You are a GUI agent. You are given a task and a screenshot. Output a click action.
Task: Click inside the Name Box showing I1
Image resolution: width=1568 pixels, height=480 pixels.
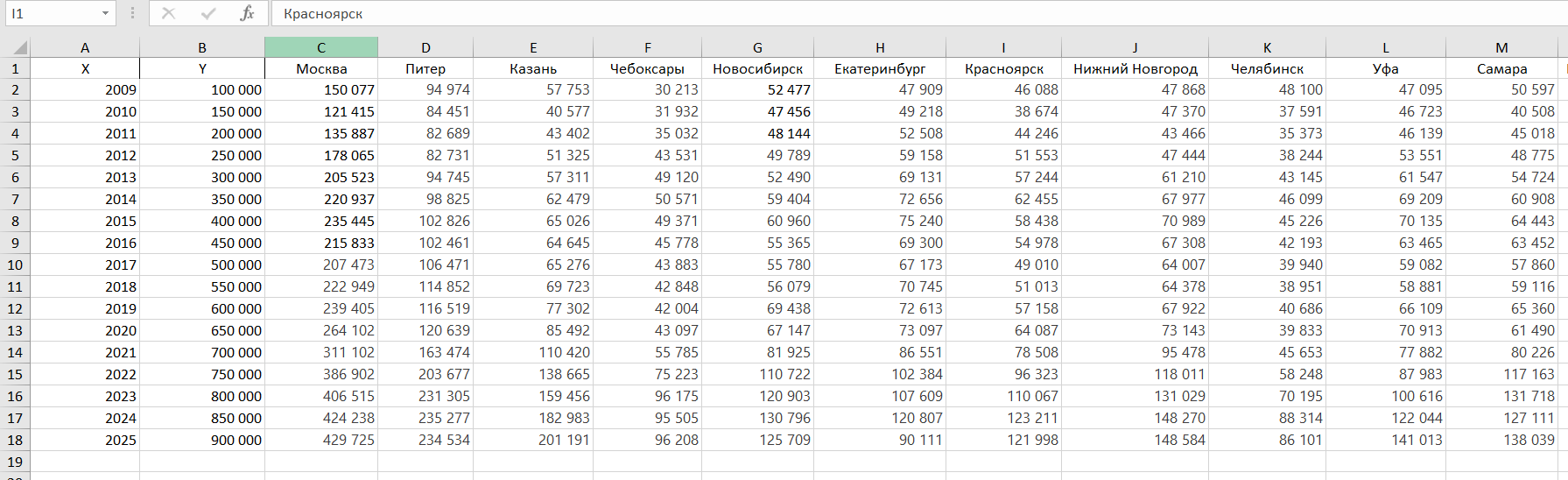(51, 13)
